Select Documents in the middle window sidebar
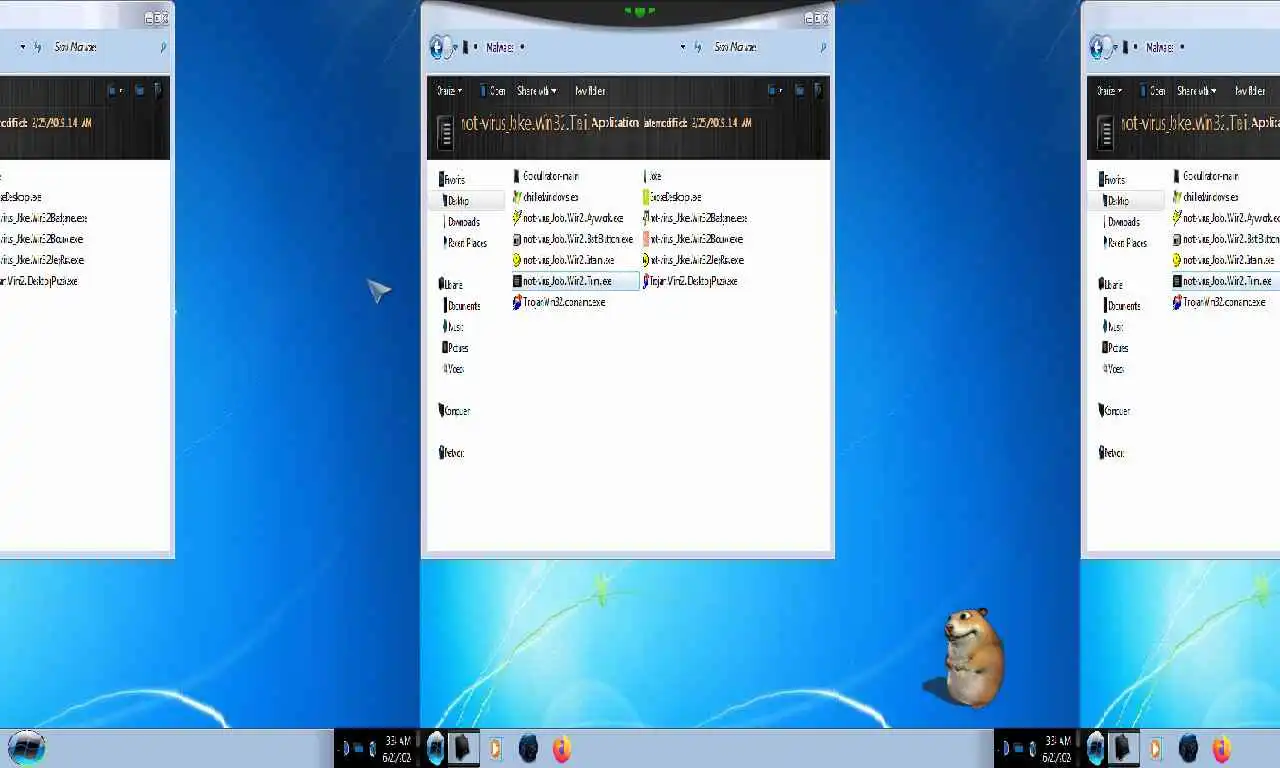Image resolution: width=1280 pixels, height=768 pixels. click(462, 306)
